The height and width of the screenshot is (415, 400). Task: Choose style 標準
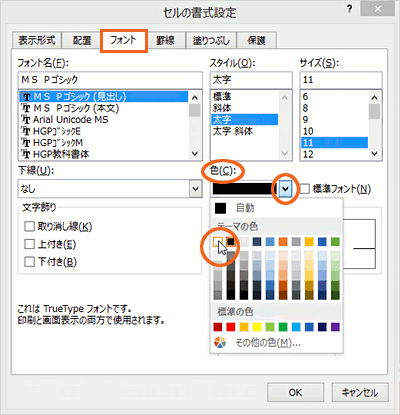[244, 97]
